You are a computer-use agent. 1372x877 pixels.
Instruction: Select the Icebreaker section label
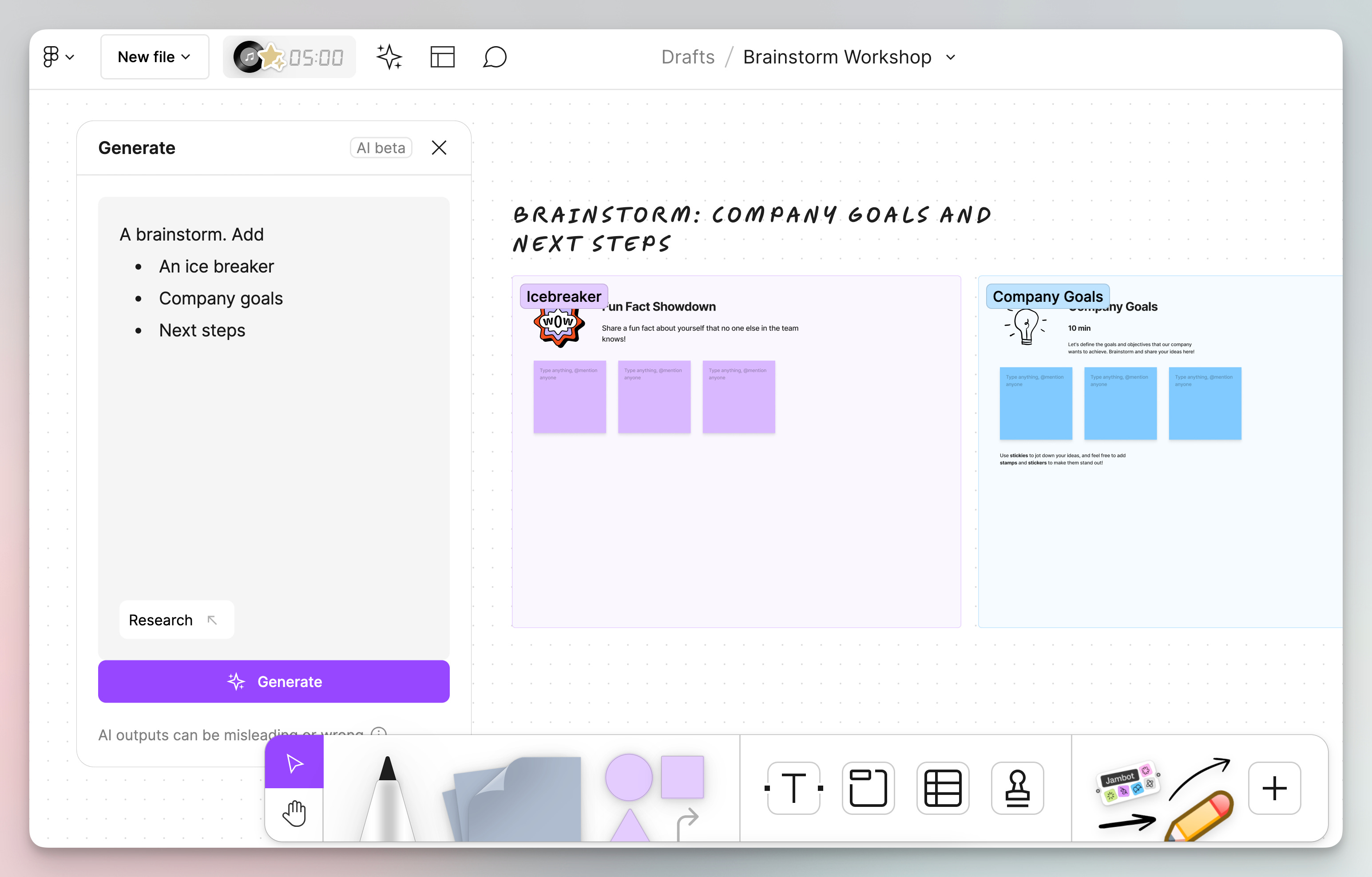click(x=563, y=296)
